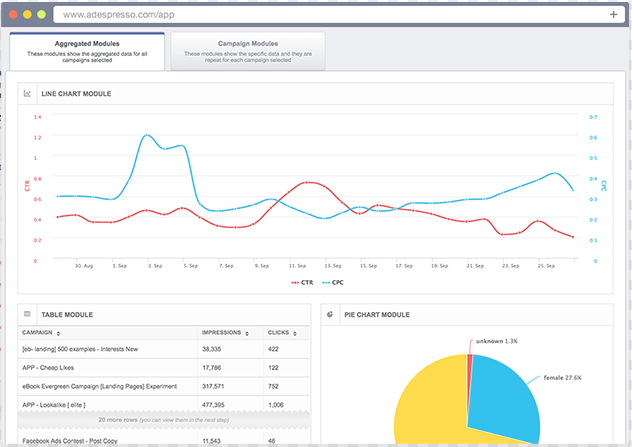The image size is (632, 447).
Task: Select the 'APP - Cheap Likes' row
Action: [x=164, y=368]
